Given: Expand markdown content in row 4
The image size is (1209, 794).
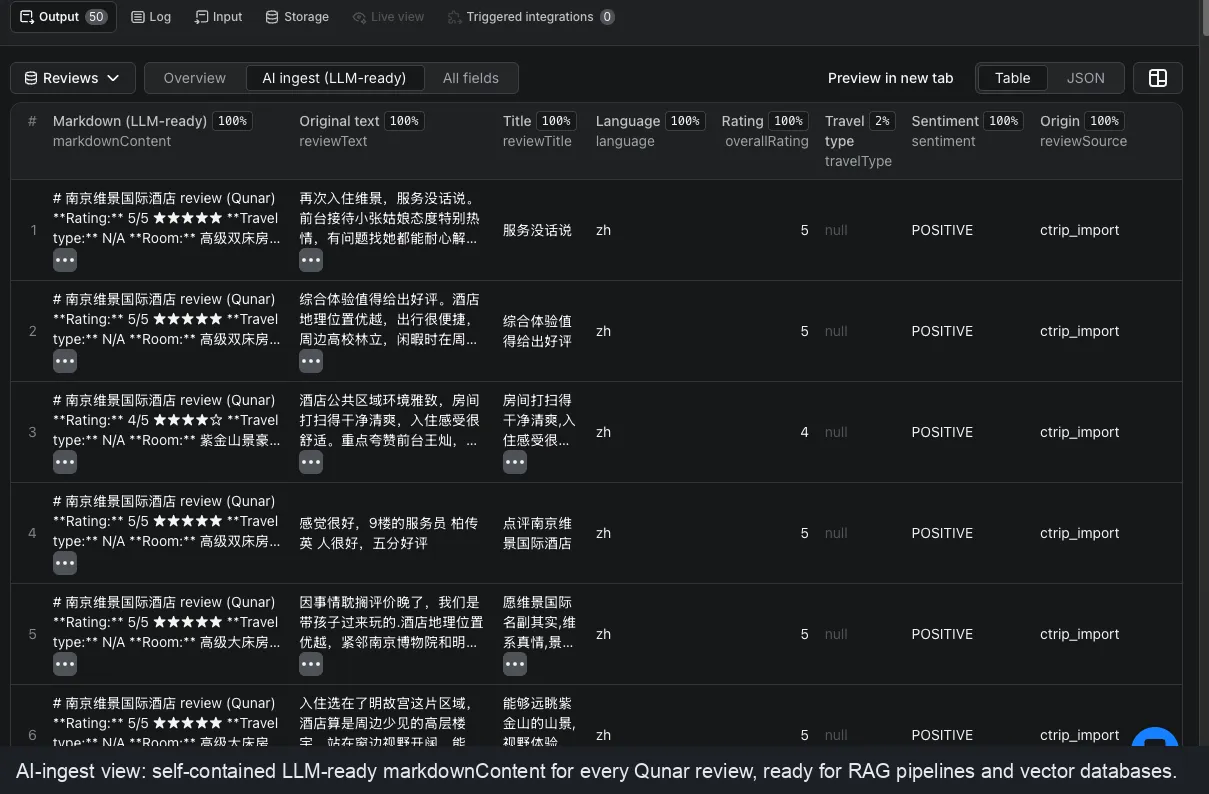Looking at the screenshot, I should (65, 563).
